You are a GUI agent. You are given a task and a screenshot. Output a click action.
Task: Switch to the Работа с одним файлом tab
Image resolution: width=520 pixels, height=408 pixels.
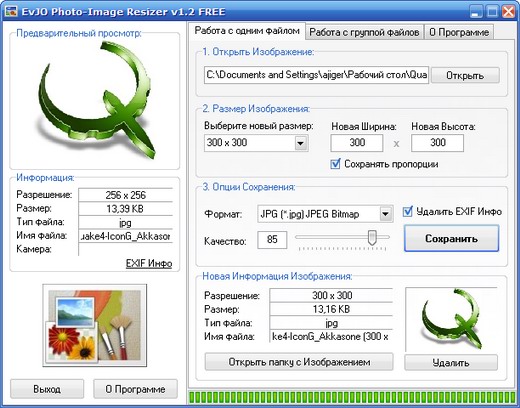[x=247, y=31]
